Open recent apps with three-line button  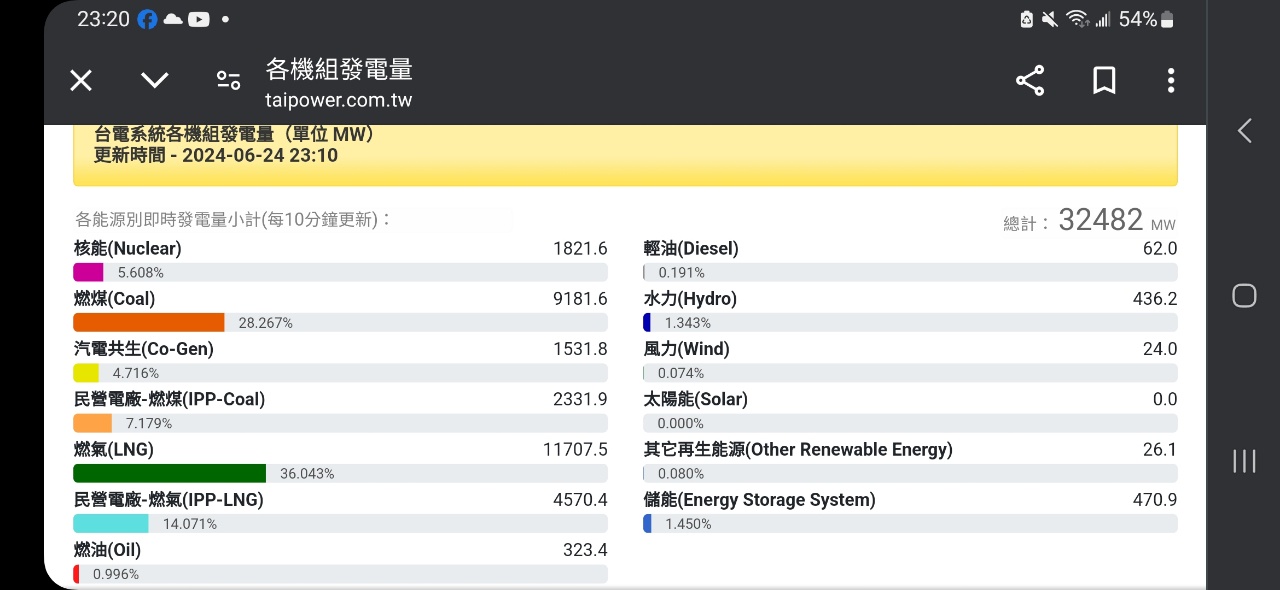click(1244, 461)
